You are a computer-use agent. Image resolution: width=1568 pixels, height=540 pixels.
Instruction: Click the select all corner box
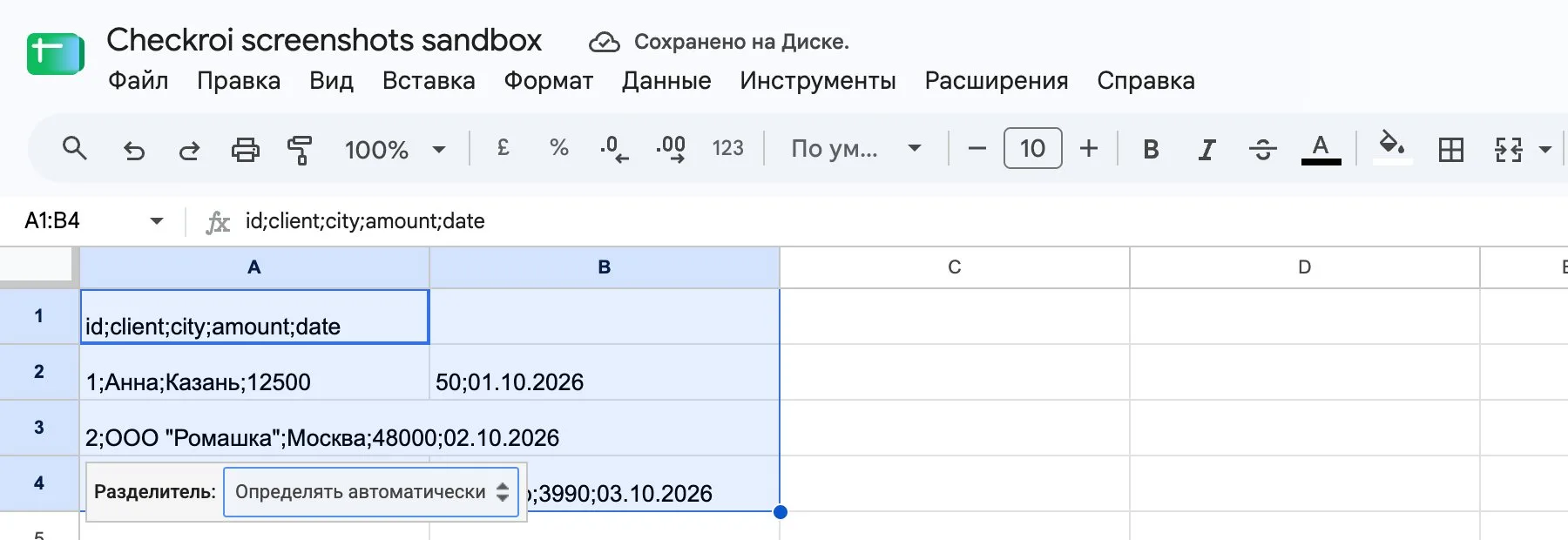tap(37, 265)
